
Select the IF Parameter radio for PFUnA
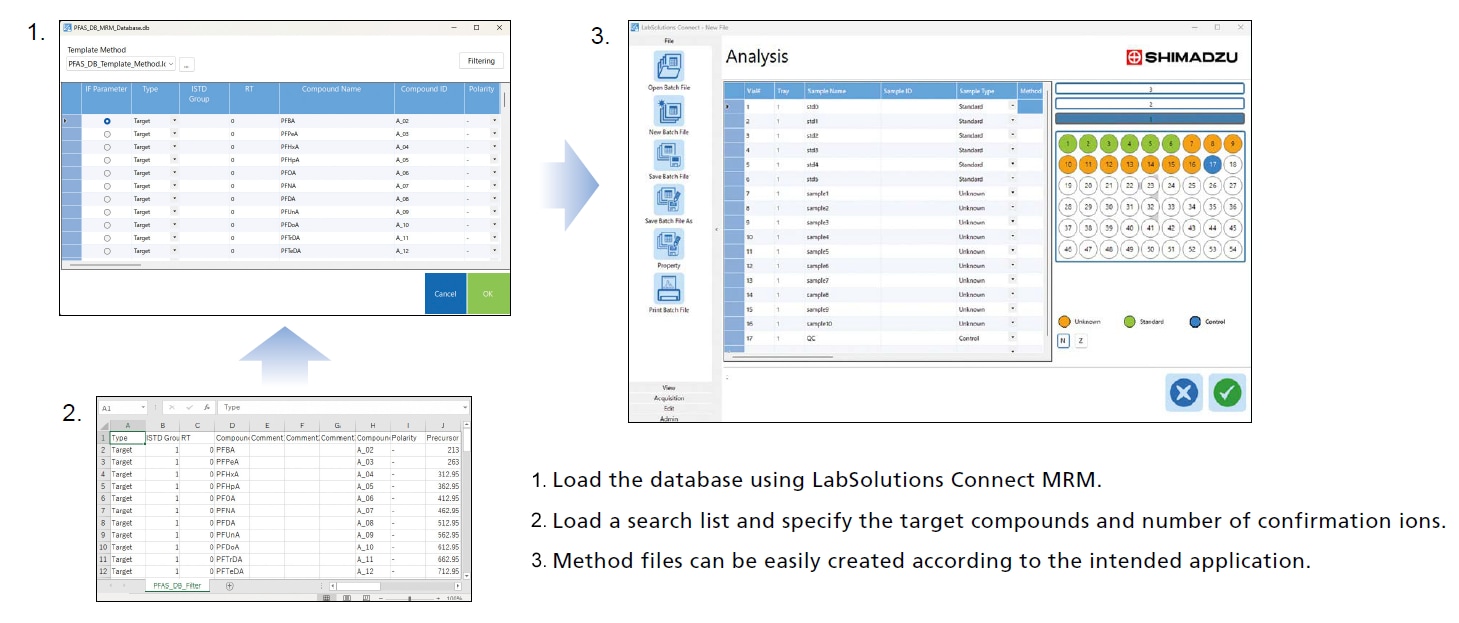tap(107, 212)
